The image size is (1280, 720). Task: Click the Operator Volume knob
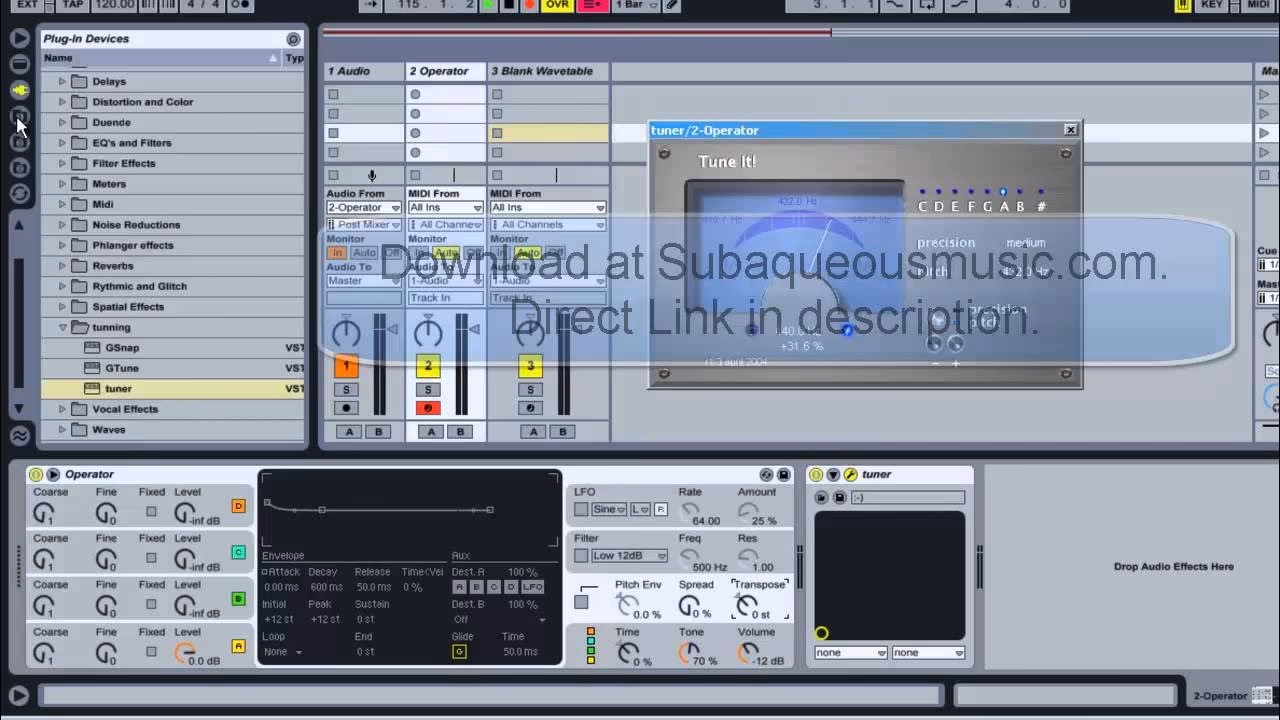click(x=749, y=653)
